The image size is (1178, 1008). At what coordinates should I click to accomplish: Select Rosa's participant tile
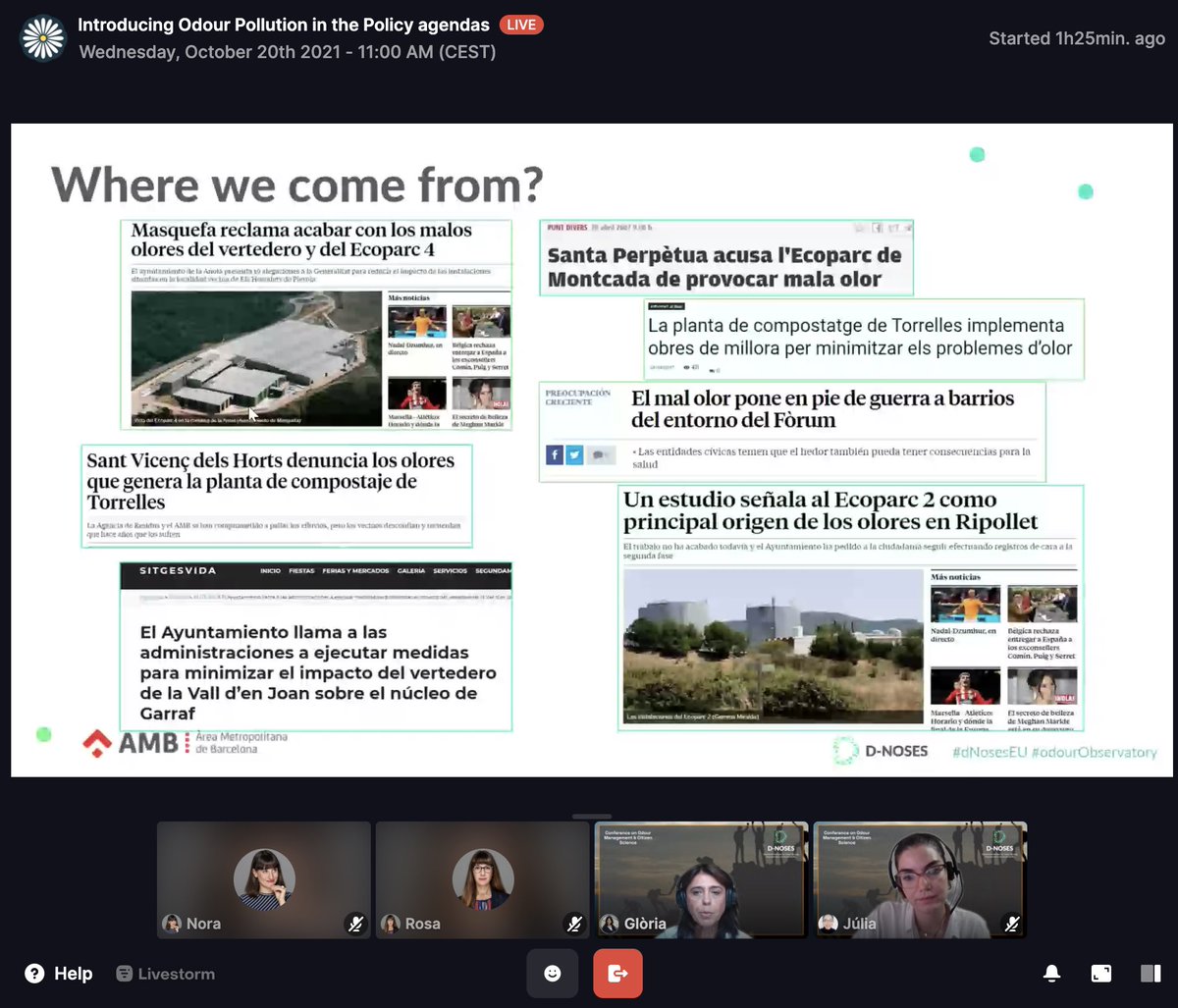tap(483, 880)
